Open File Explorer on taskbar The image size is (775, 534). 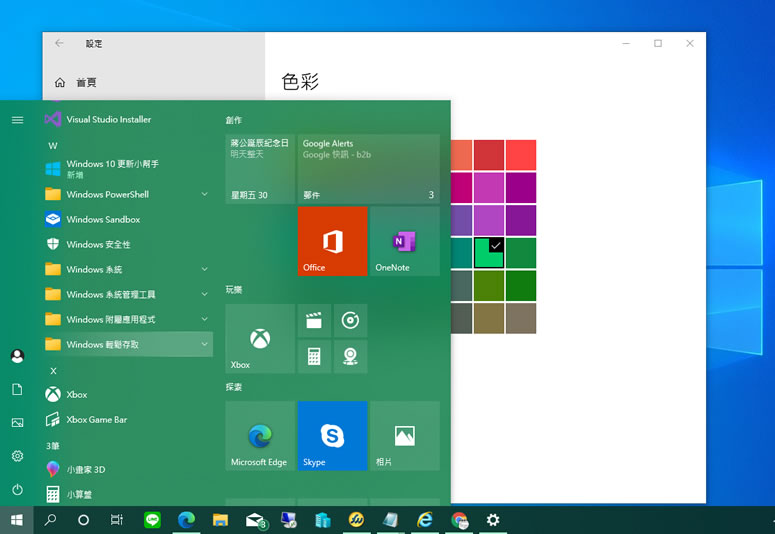[220, 520]
